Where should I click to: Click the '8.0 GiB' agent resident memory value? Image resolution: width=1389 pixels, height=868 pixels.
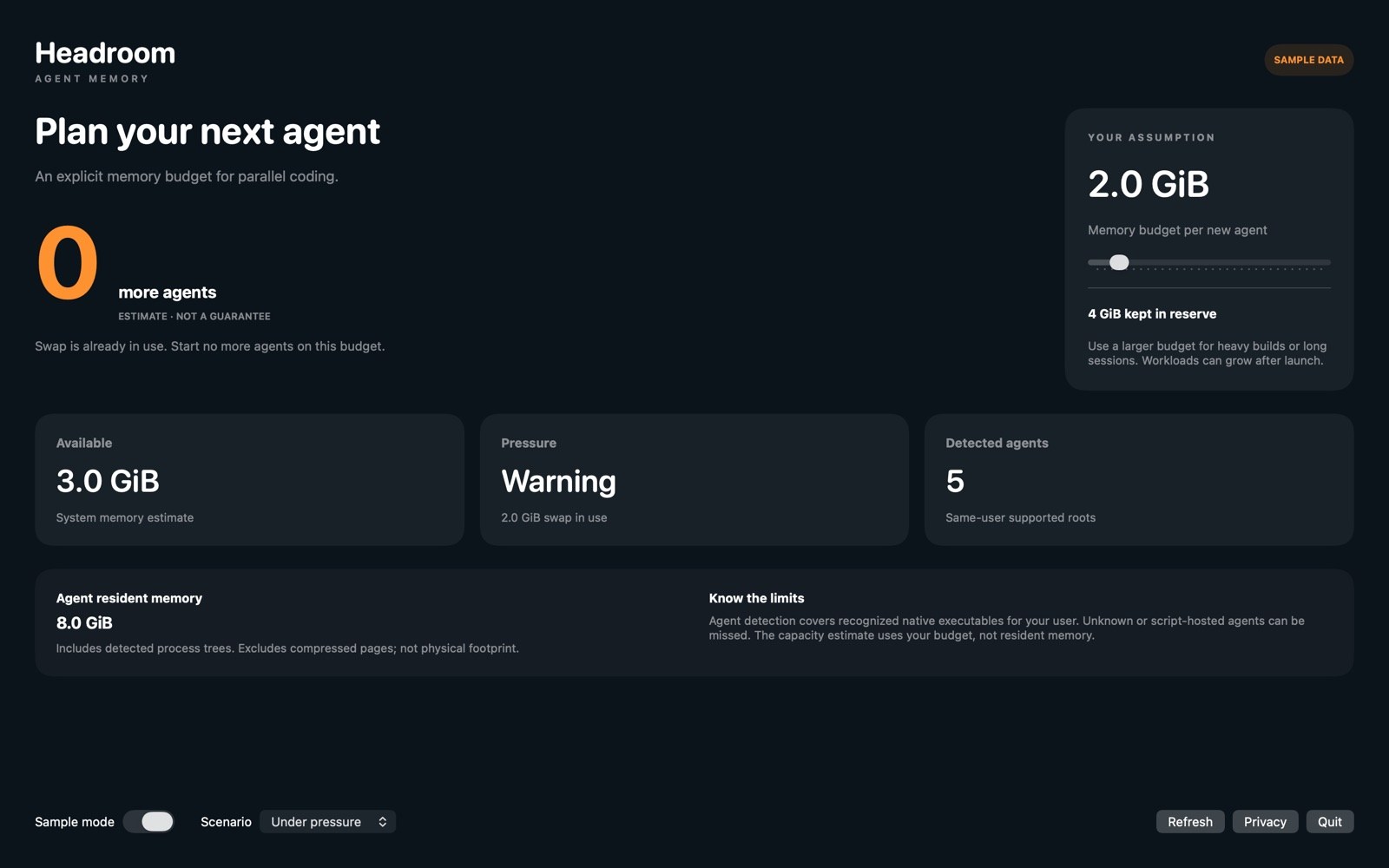84,622
